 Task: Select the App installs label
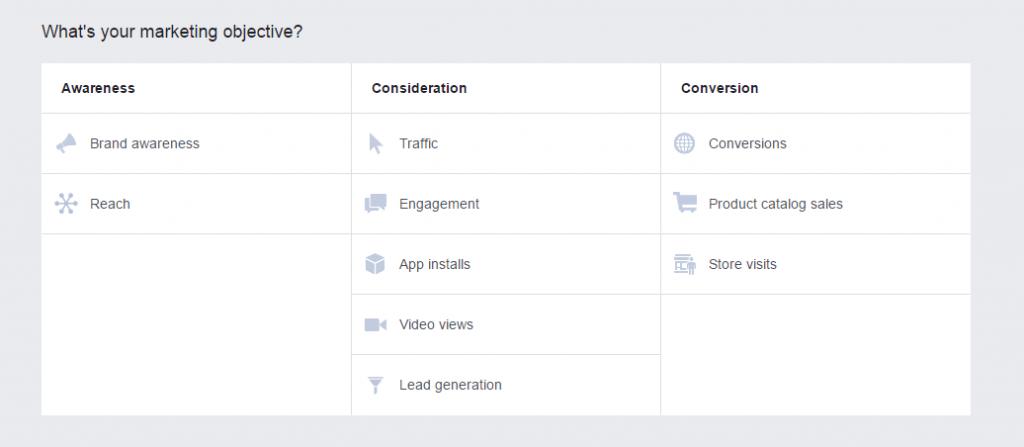(x=435, y=264)
